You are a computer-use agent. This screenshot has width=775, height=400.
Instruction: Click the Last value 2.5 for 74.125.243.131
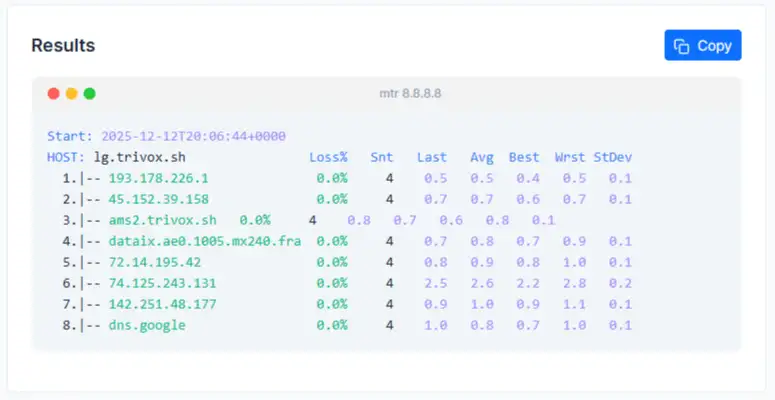[435, 283]
